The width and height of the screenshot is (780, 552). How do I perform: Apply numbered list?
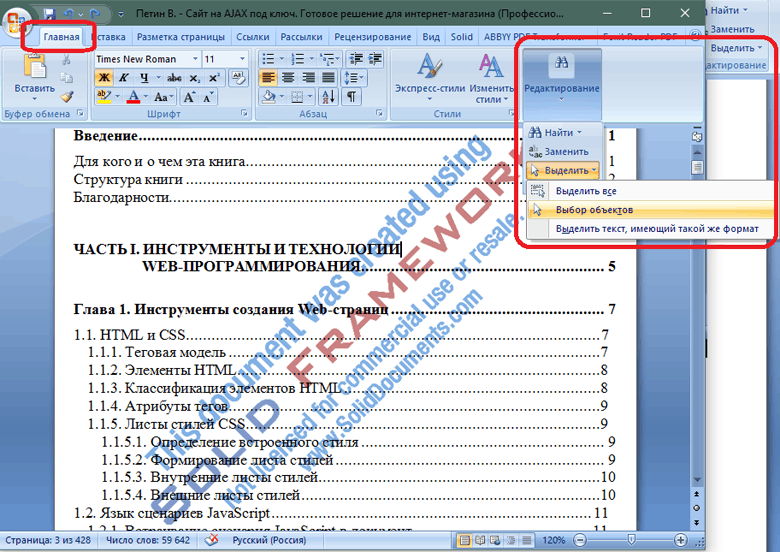pos(297,59)
